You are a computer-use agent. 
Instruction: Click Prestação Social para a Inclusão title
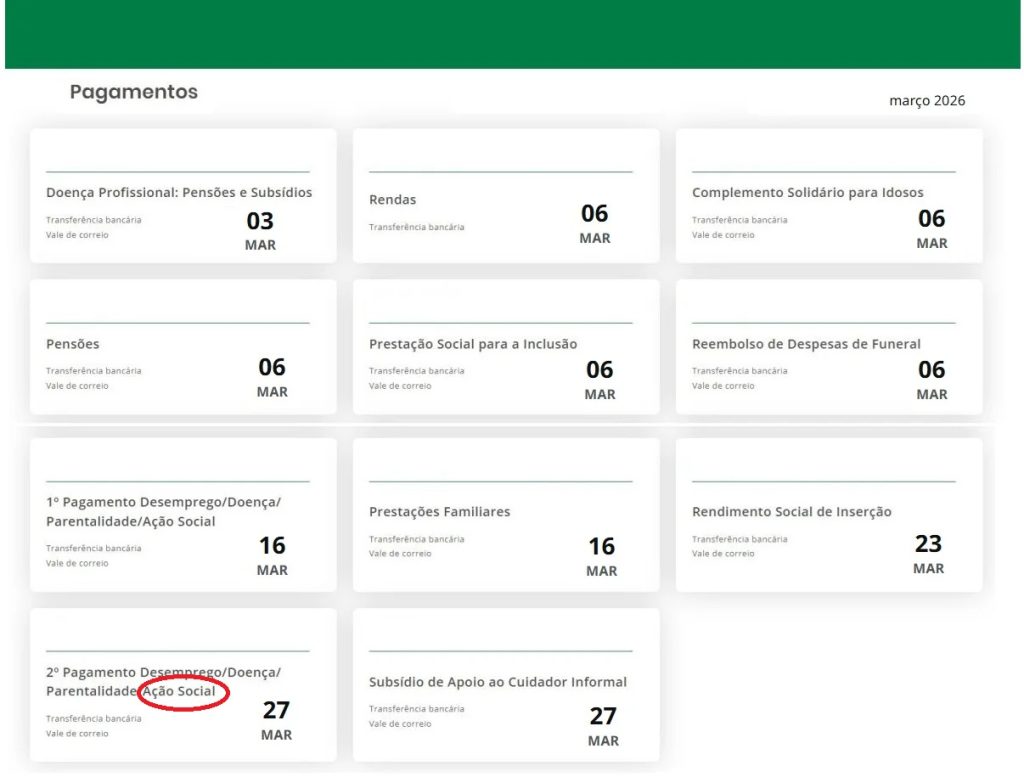473,344
